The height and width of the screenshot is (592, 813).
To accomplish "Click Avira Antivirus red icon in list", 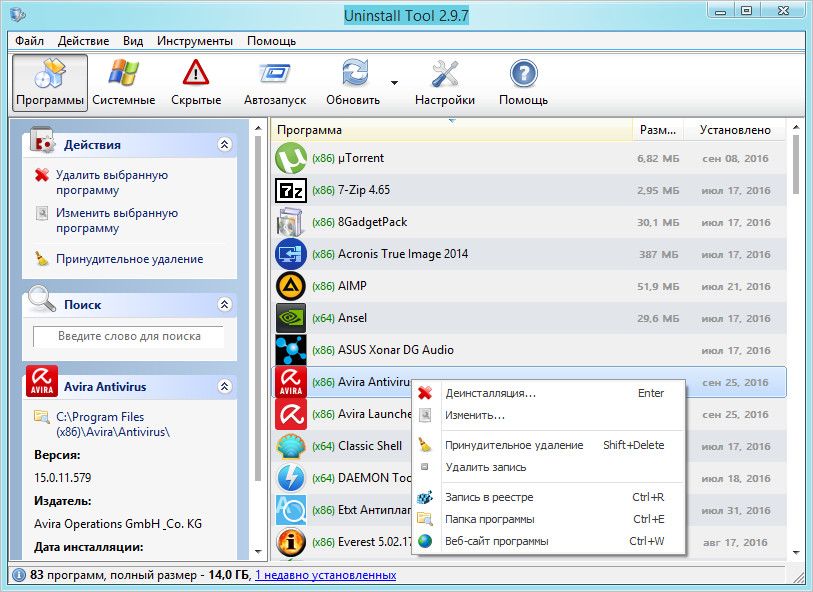I will coord(290,382).
